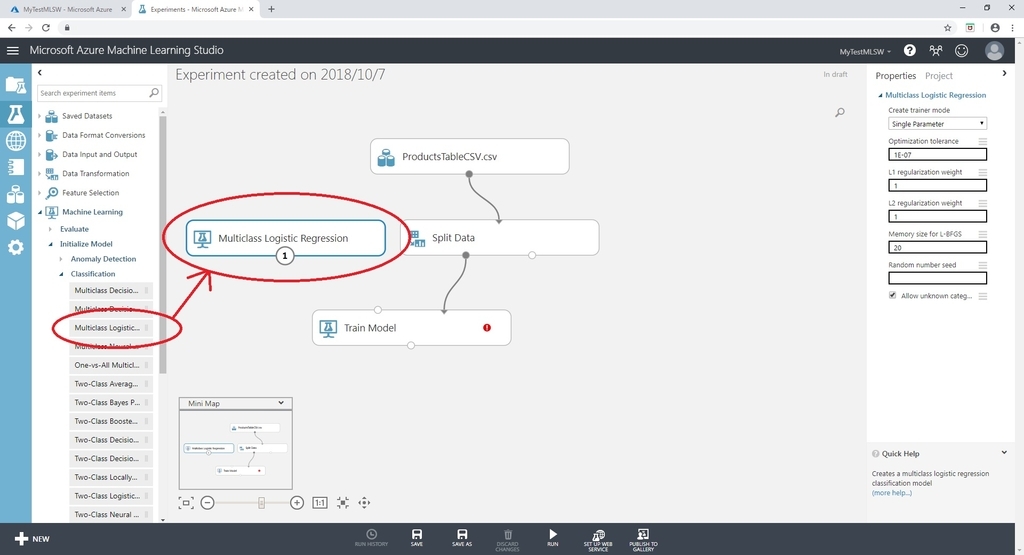This screenshot has width=1024, height=555.
Task: Expand the Data Transformation category
Action: click(x=39, y=174)
